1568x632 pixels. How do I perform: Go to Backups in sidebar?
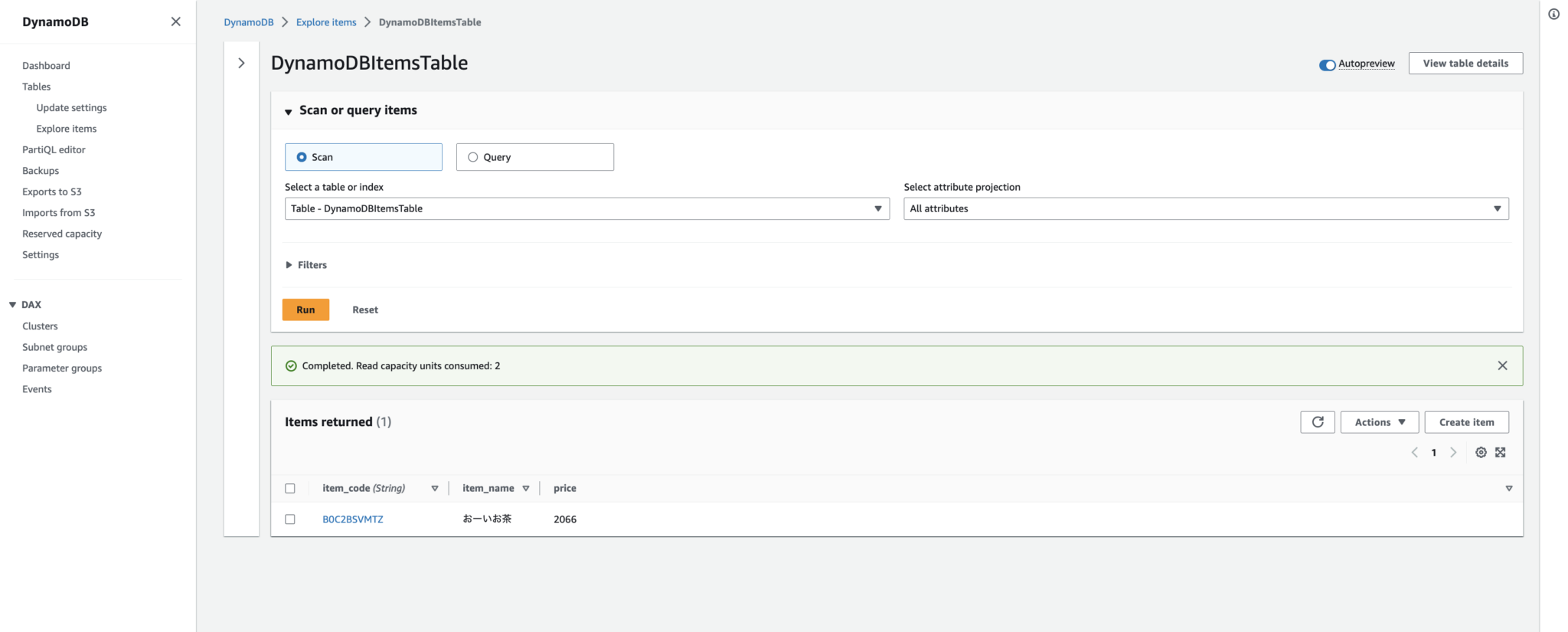click(x=41, y=171)
